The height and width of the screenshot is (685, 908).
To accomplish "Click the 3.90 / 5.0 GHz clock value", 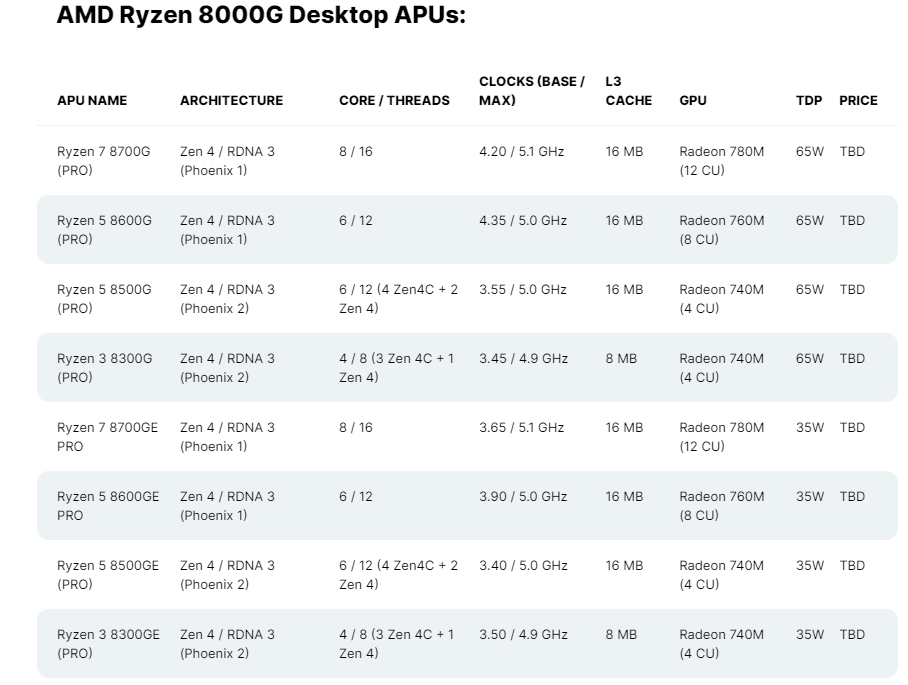I will click(523, 496).
